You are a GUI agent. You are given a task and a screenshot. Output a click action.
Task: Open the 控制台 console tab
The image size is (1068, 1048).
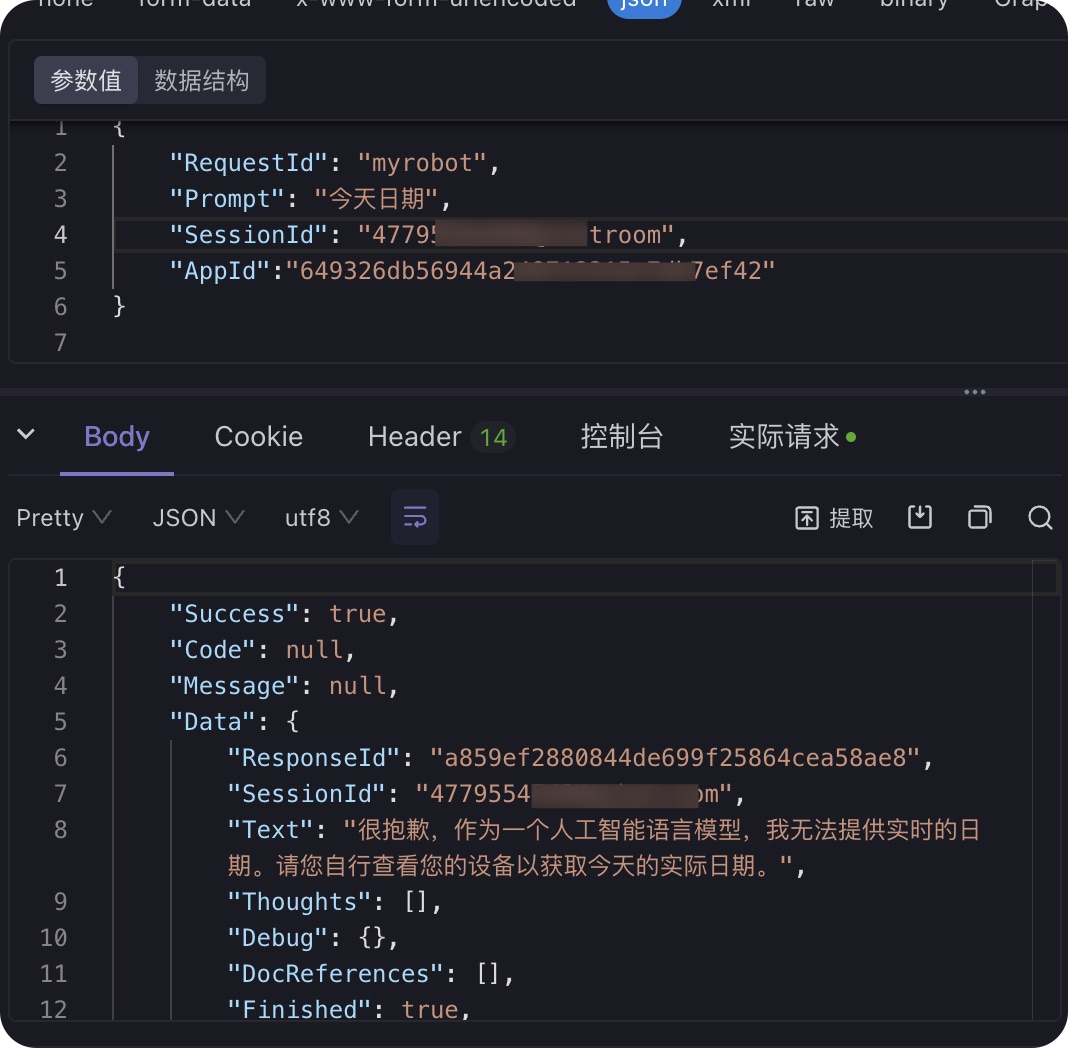point(622,436)
